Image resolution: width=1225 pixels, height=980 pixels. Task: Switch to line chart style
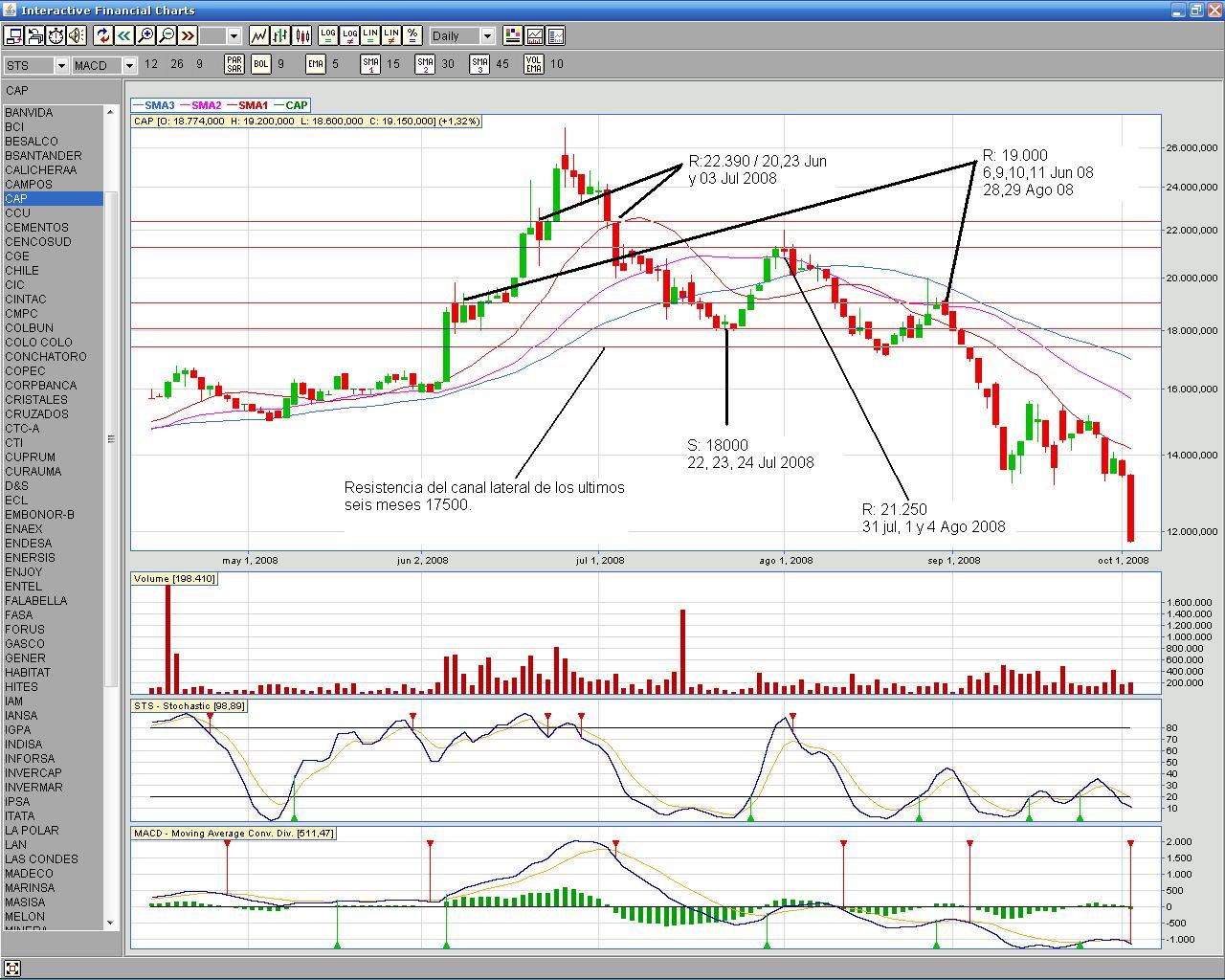coord(259,35)
